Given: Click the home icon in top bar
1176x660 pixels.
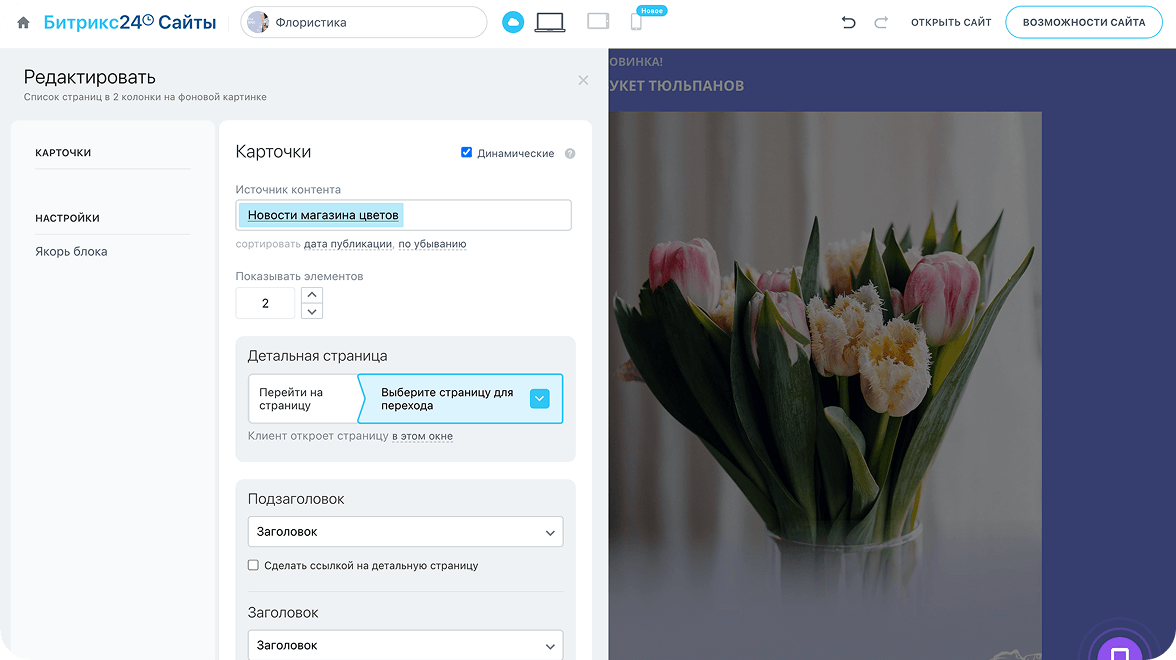Looking at the screenshot, I should [23, 22].
